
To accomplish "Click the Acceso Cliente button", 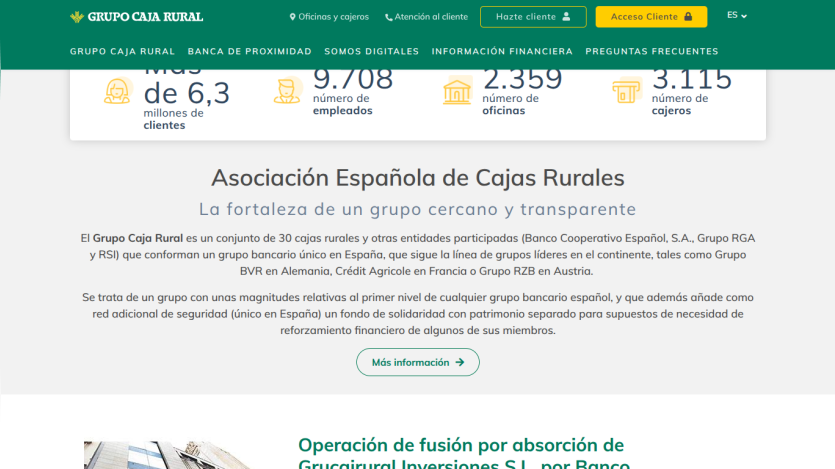I will 651,17.
